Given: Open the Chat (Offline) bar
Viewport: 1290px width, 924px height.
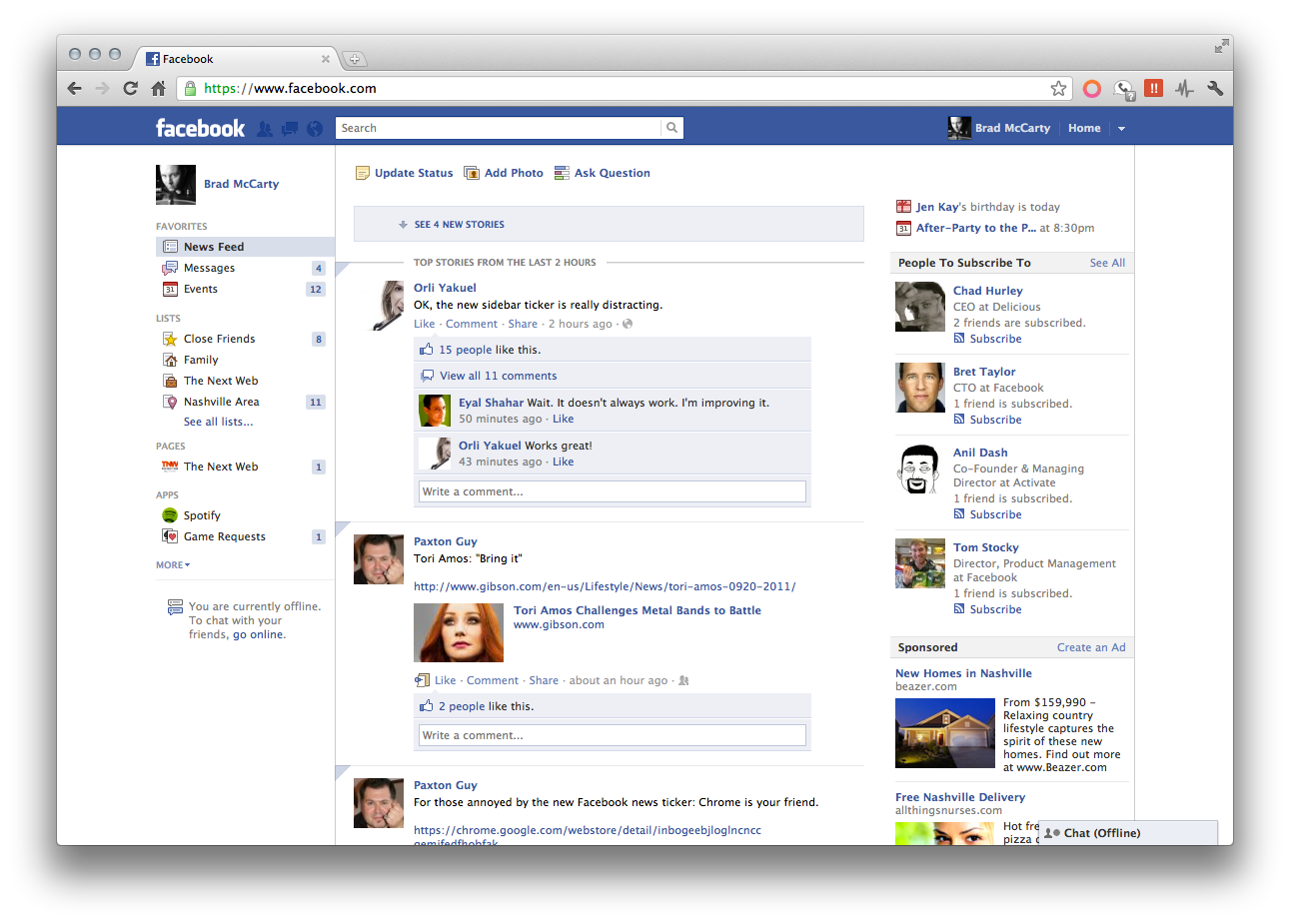Looking at the screenshot, I should (1129, 833).
